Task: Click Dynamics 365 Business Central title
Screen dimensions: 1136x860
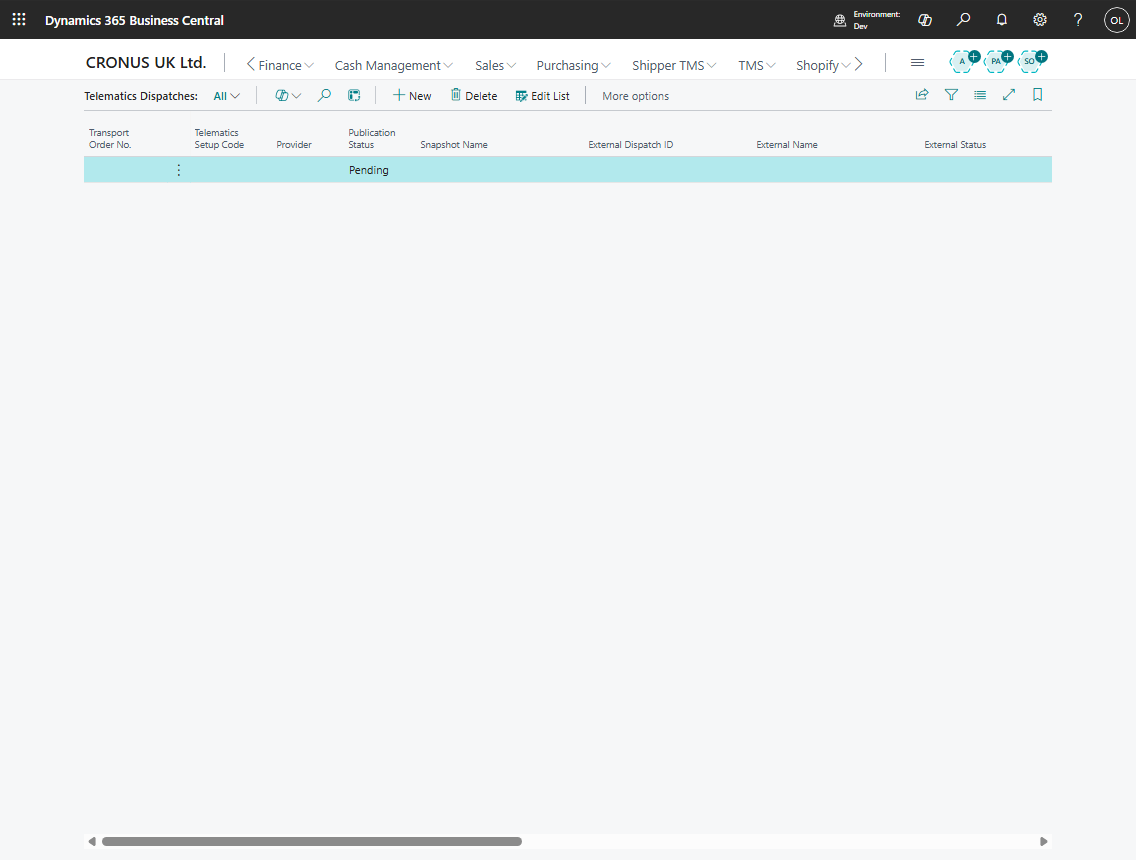Action: pyautogui.click(x=134, y=20)
